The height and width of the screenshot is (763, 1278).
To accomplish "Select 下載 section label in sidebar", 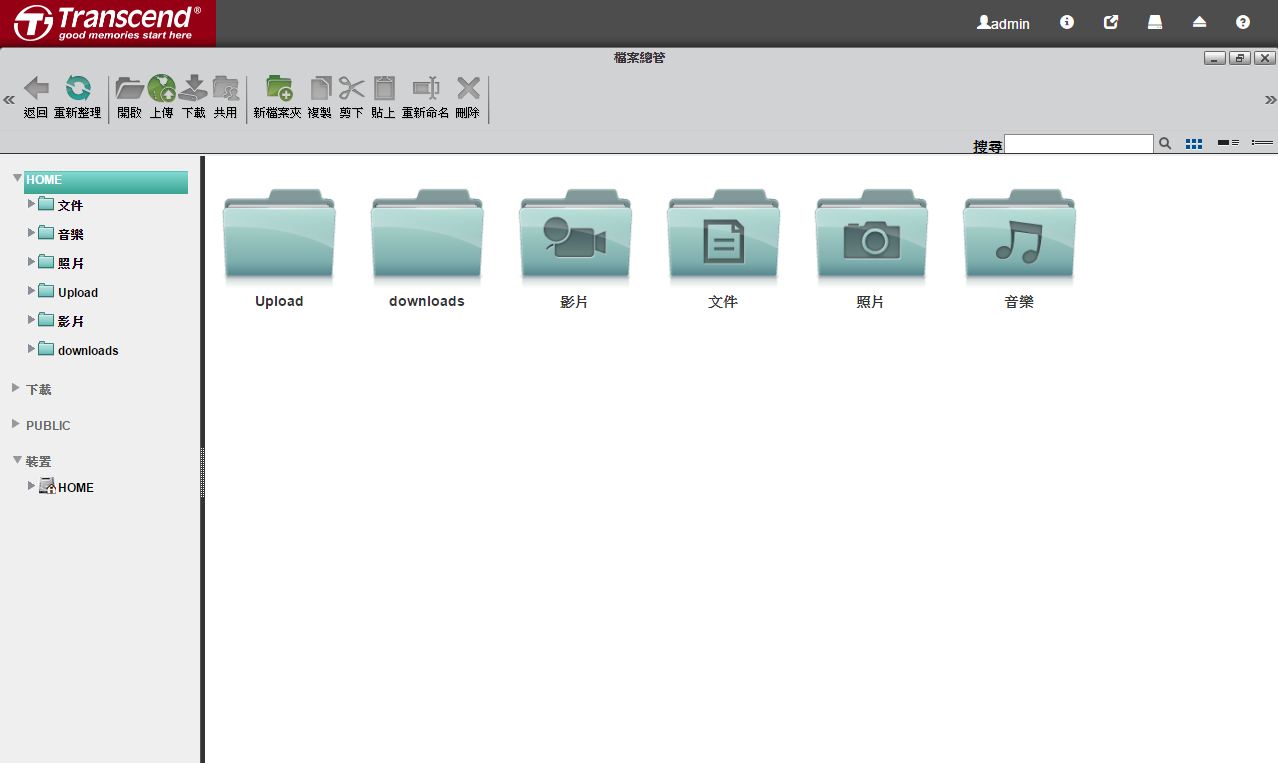I will click(x=38, y=390).
